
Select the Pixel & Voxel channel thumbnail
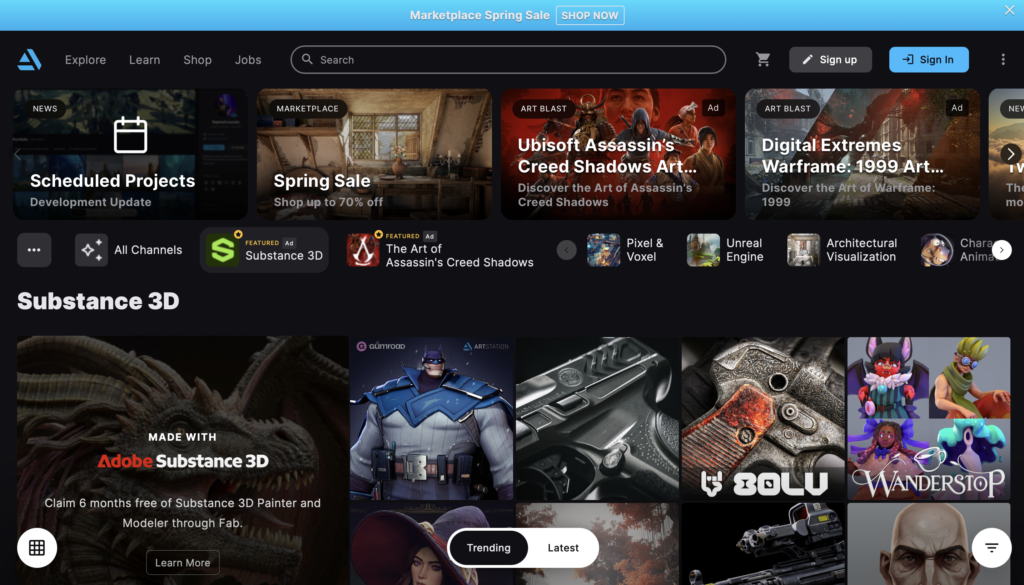coord(603,250)
